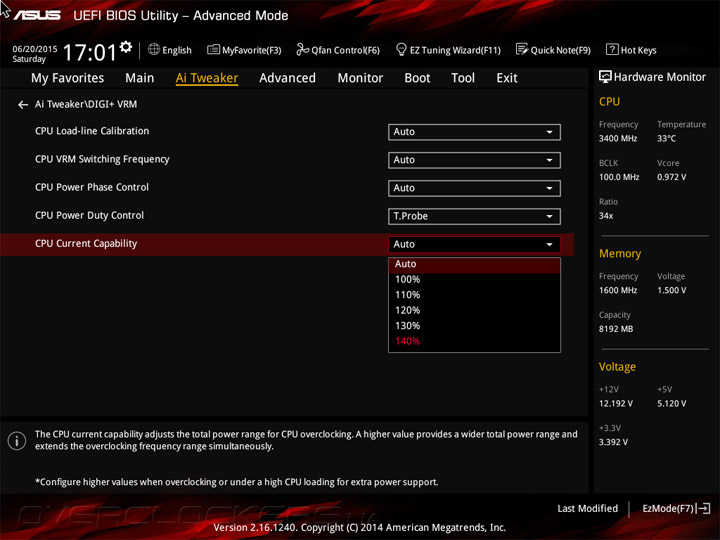Viewport: 720px width, 540px height.
Task: Open the Tool tab
Action: pos(463,78)
